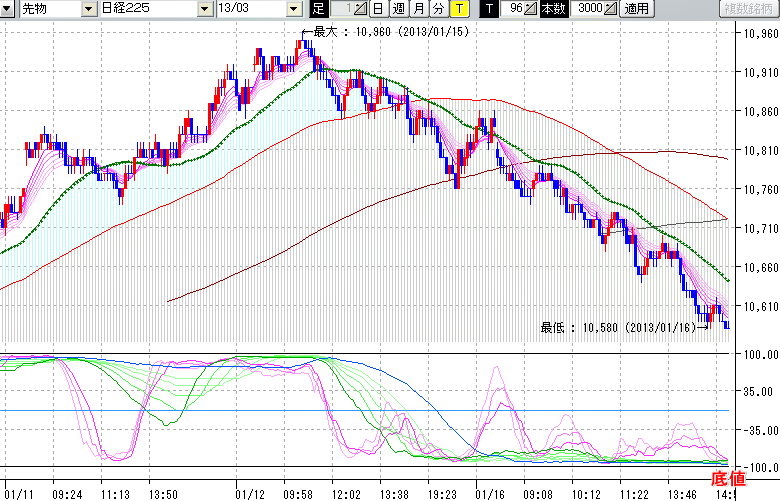This screenshot has width=780, height=501.
Task: Select the 日 (daily) timeframe button
Action: (377, 9)
